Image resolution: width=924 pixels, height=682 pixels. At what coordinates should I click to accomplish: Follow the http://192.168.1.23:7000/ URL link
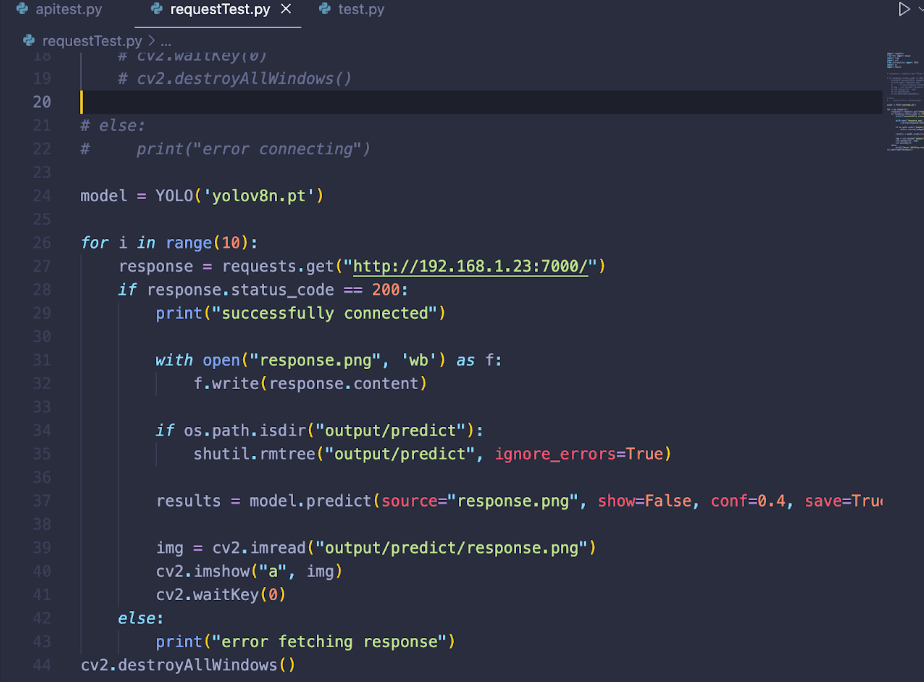click(475, 266)
